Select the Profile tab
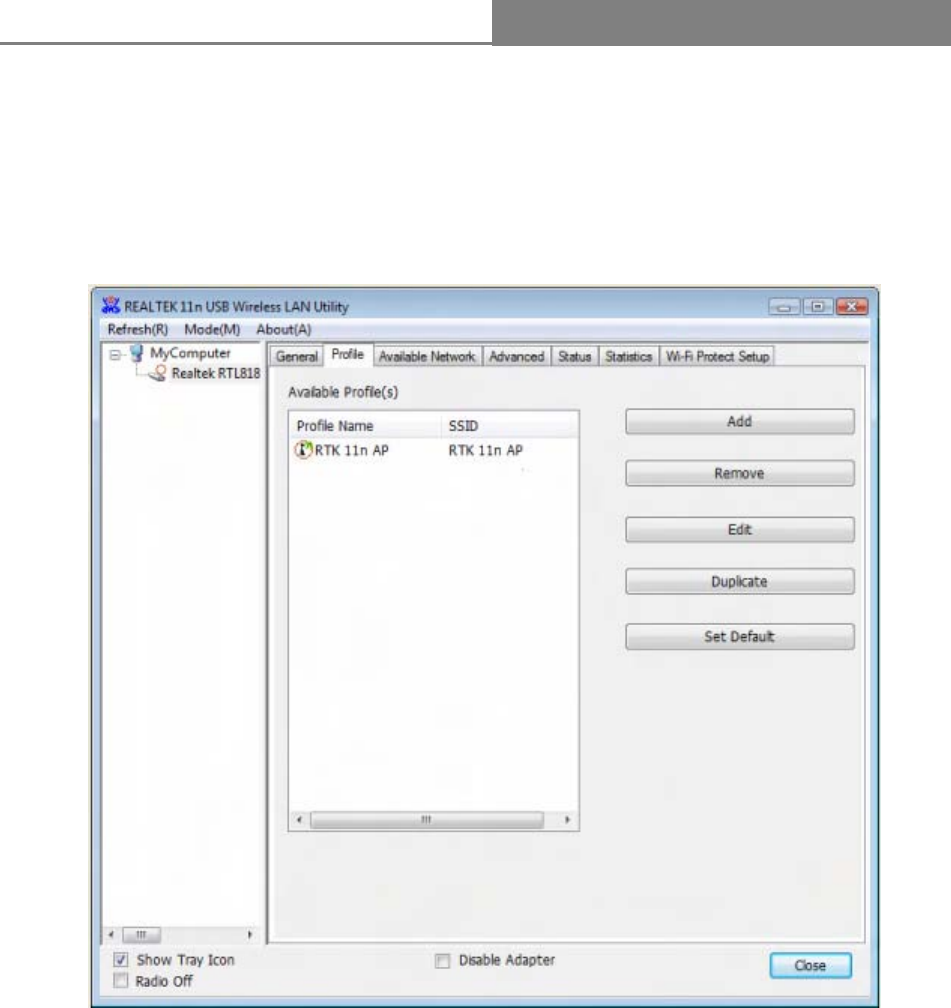Viewport: 951px width, 1008px height. [x=348, y=355]
